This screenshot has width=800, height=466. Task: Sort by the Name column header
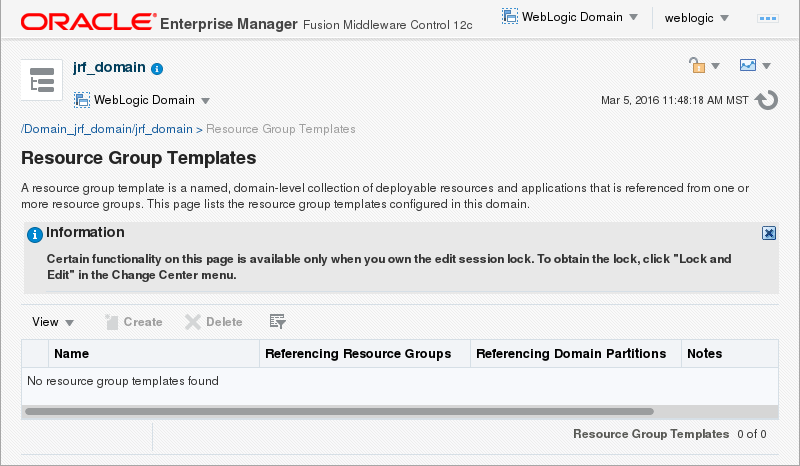tap(72, 353)
